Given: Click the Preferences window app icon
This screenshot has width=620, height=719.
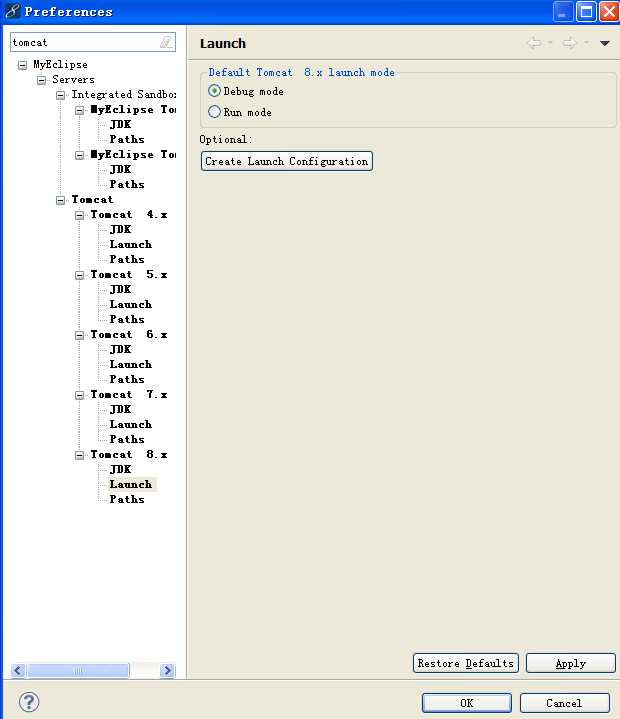Looking at the screenshot, I should [x=12, y=11].
